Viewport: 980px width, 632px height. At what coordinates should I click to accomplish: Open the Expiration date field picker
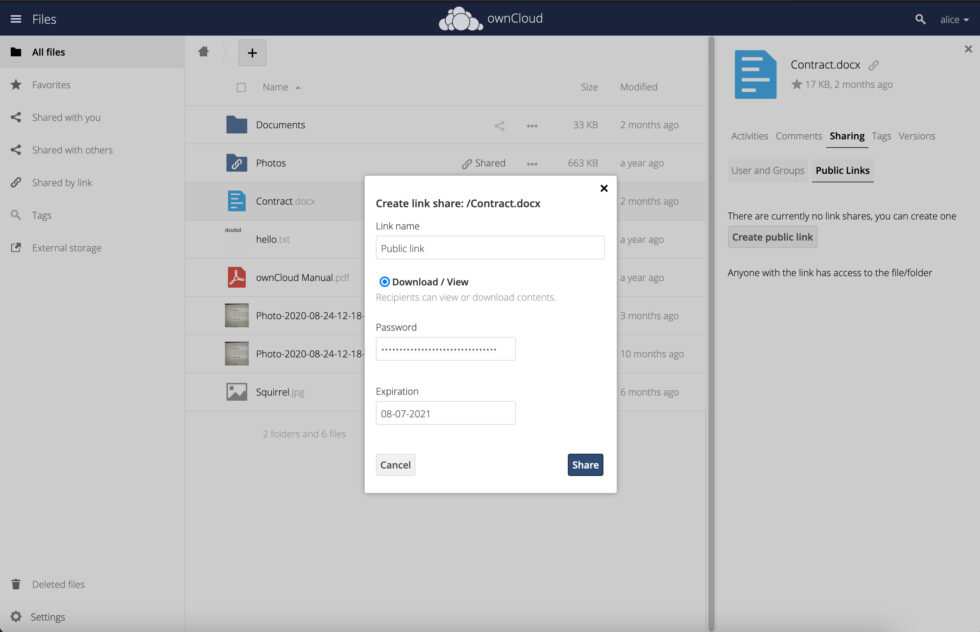[x=445, y=412]
